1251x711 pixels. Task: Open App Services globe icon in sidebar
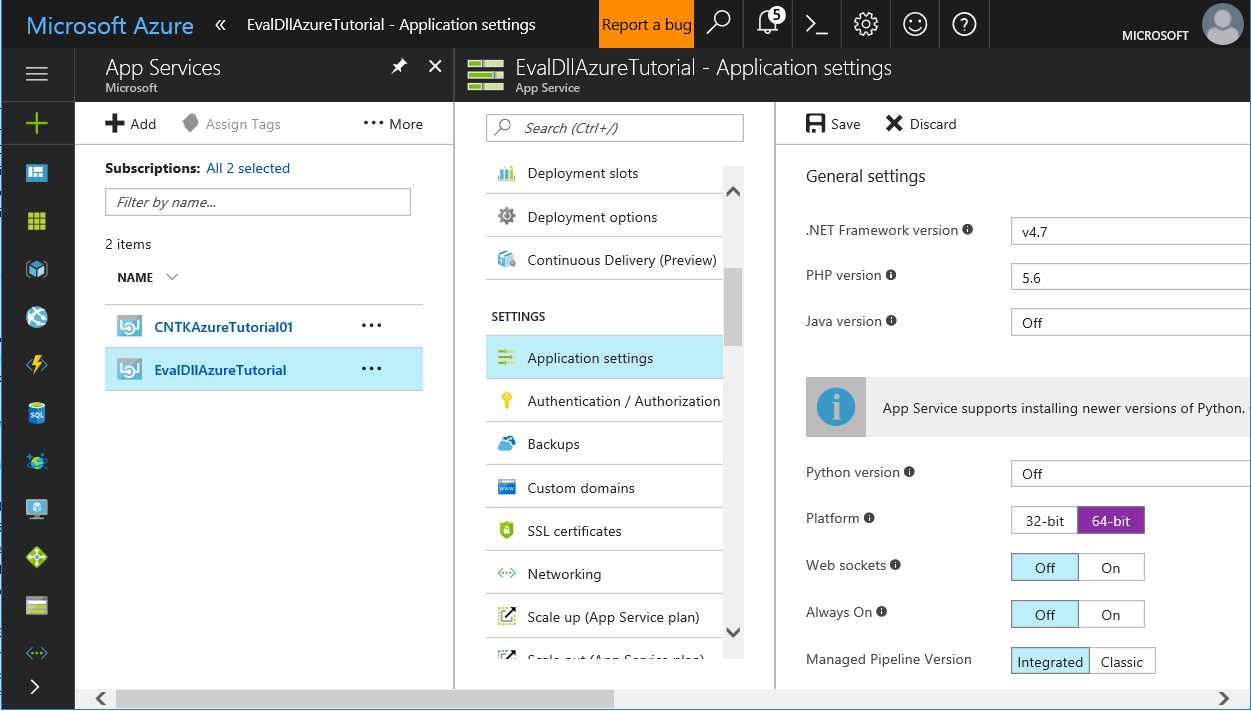37,317
